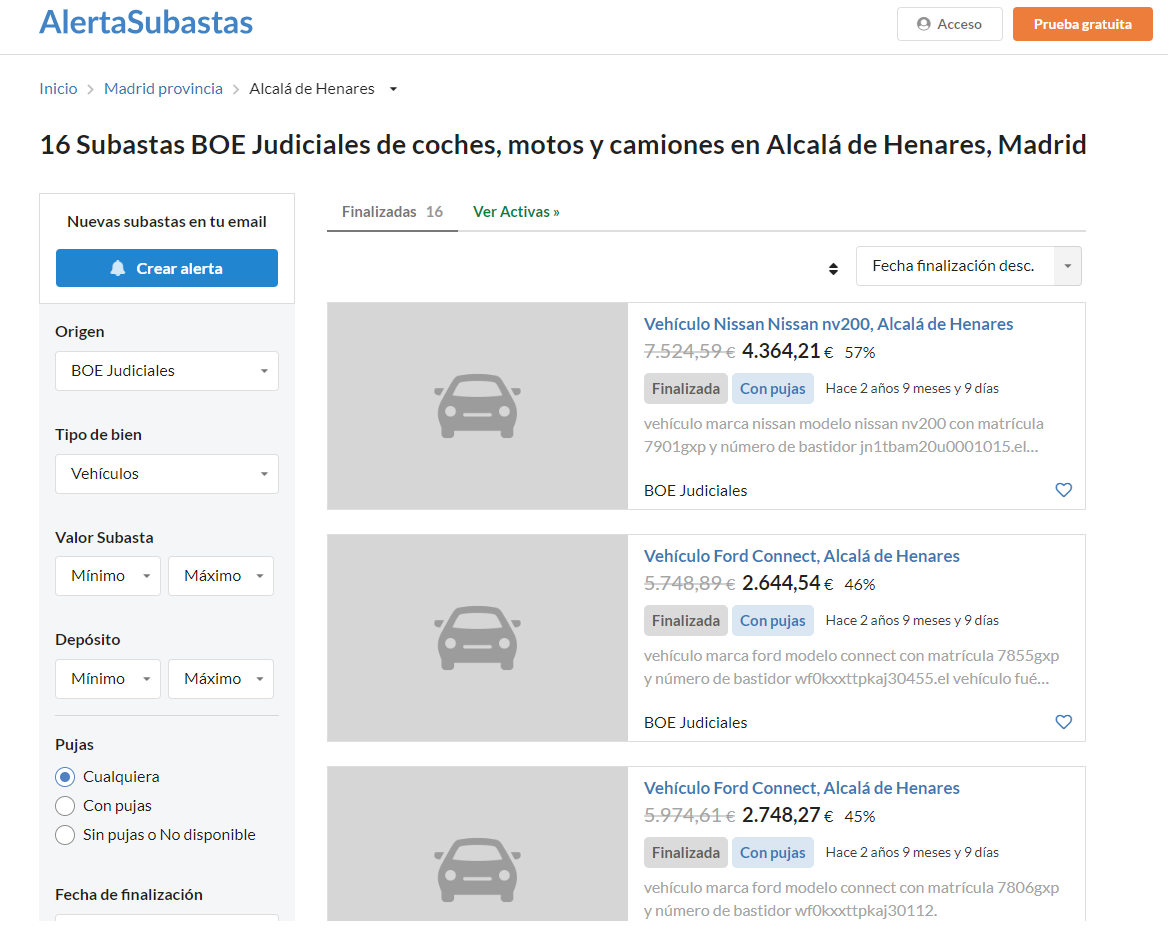This screenshot has height=930, width=1168.
Task: Click the third listing's car placeholder image
Action: point(477,860)
